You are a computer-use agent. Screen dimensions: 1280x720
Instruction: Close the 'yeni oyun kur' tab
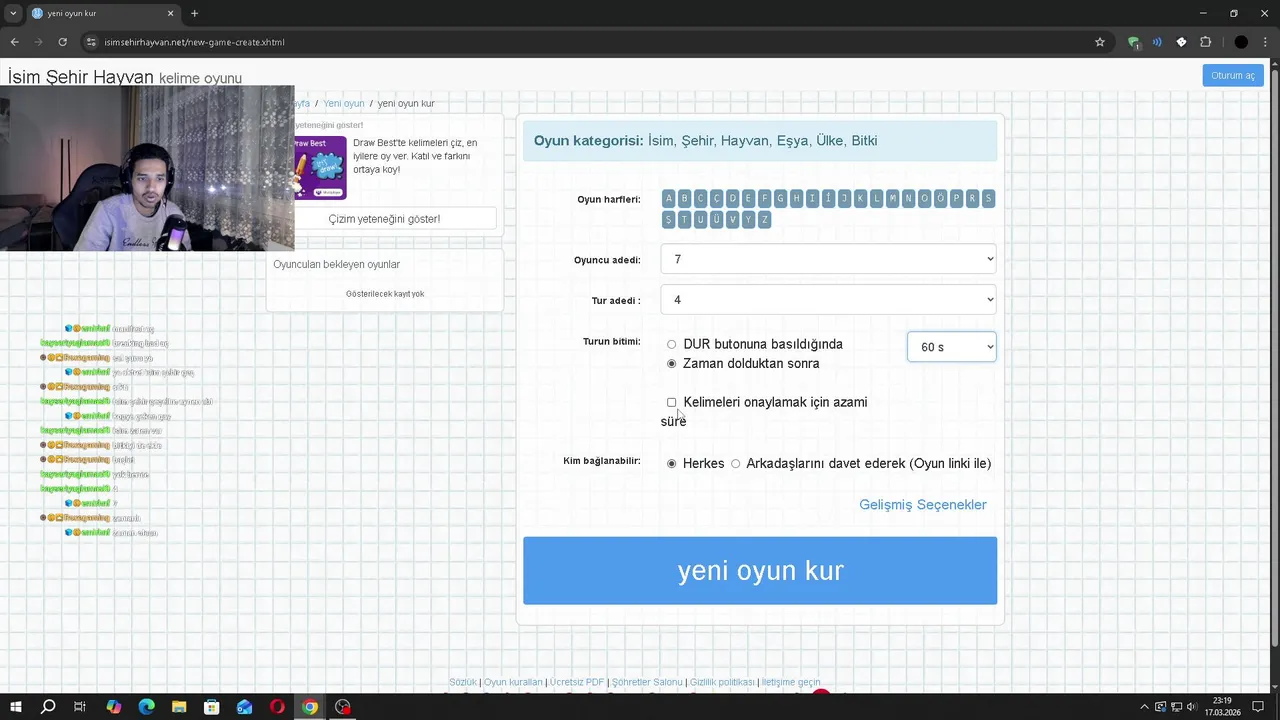pyautogui.click(x=170, y=13)
